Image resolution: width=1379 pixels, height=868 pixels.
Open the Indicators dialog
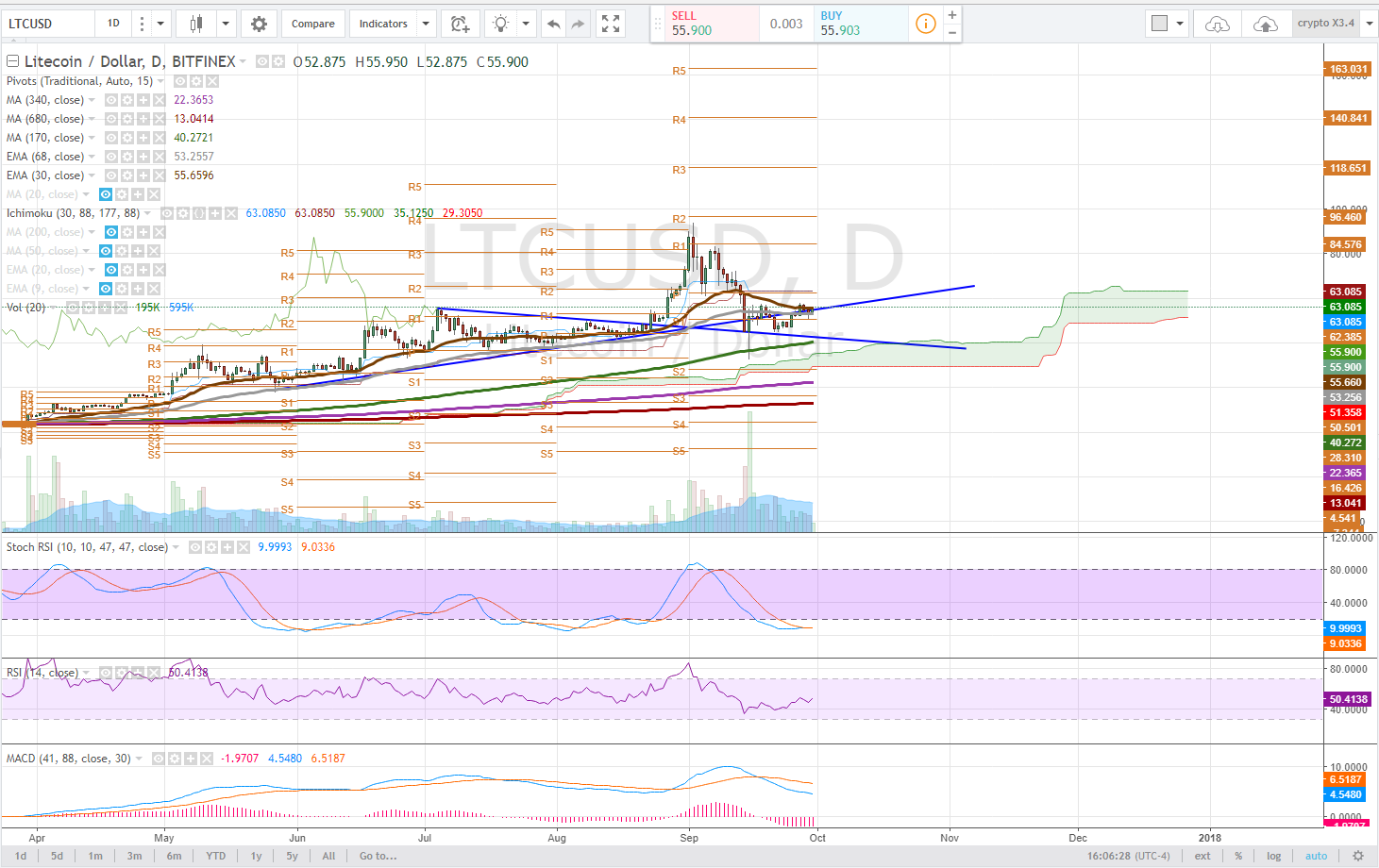pyautogui.click(x=383, y=24)
